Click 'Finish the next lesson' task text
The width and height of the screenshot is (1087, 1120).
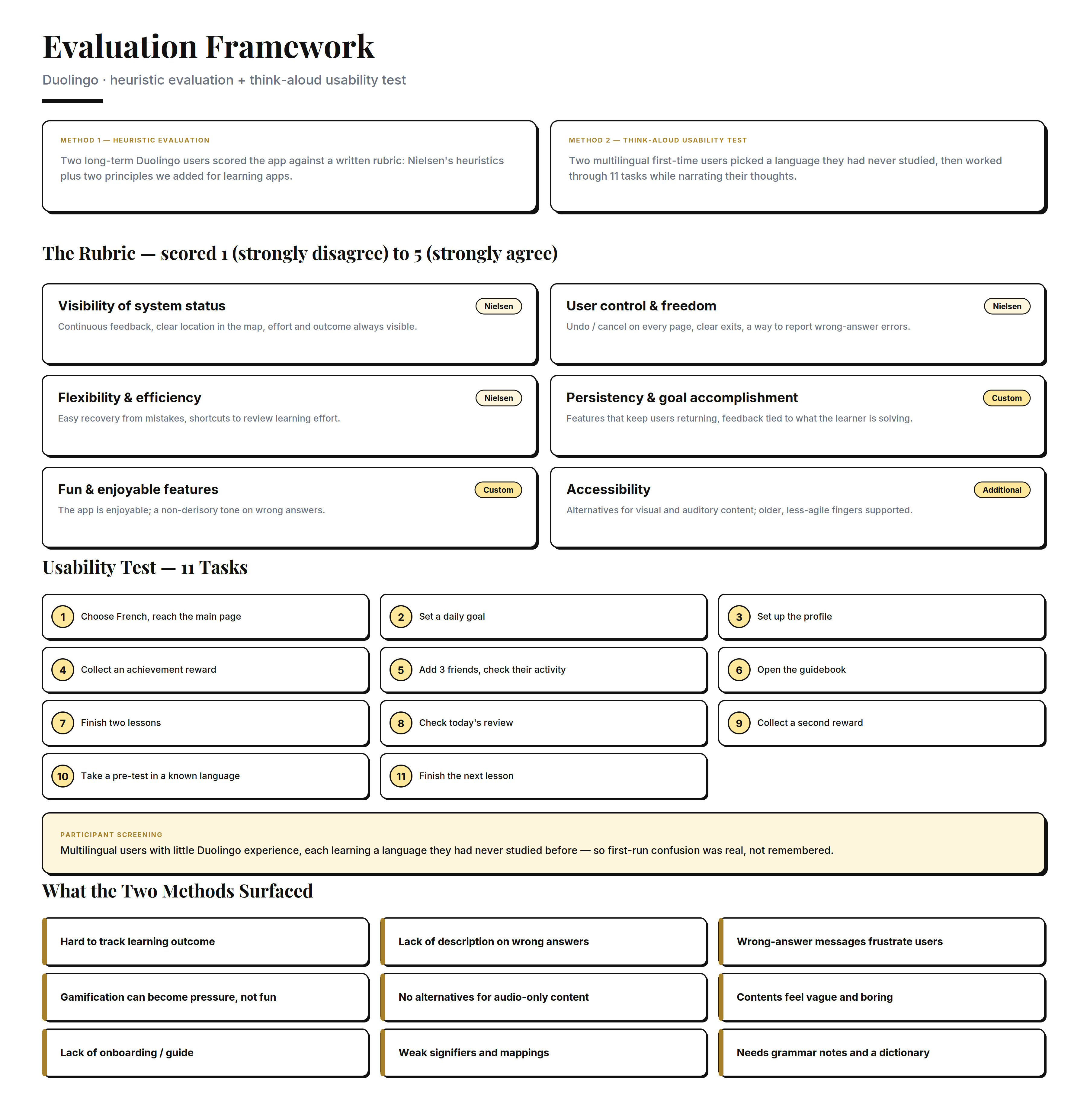point(466,777)
